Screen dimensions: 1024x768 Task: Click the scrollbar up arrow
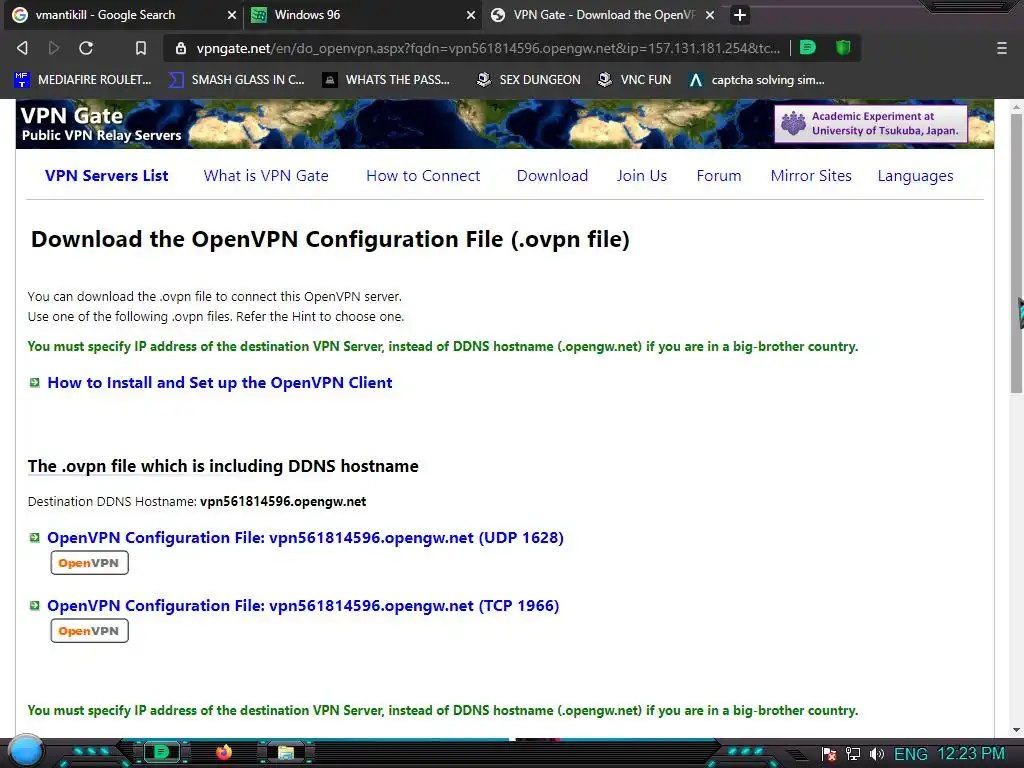1016,106
